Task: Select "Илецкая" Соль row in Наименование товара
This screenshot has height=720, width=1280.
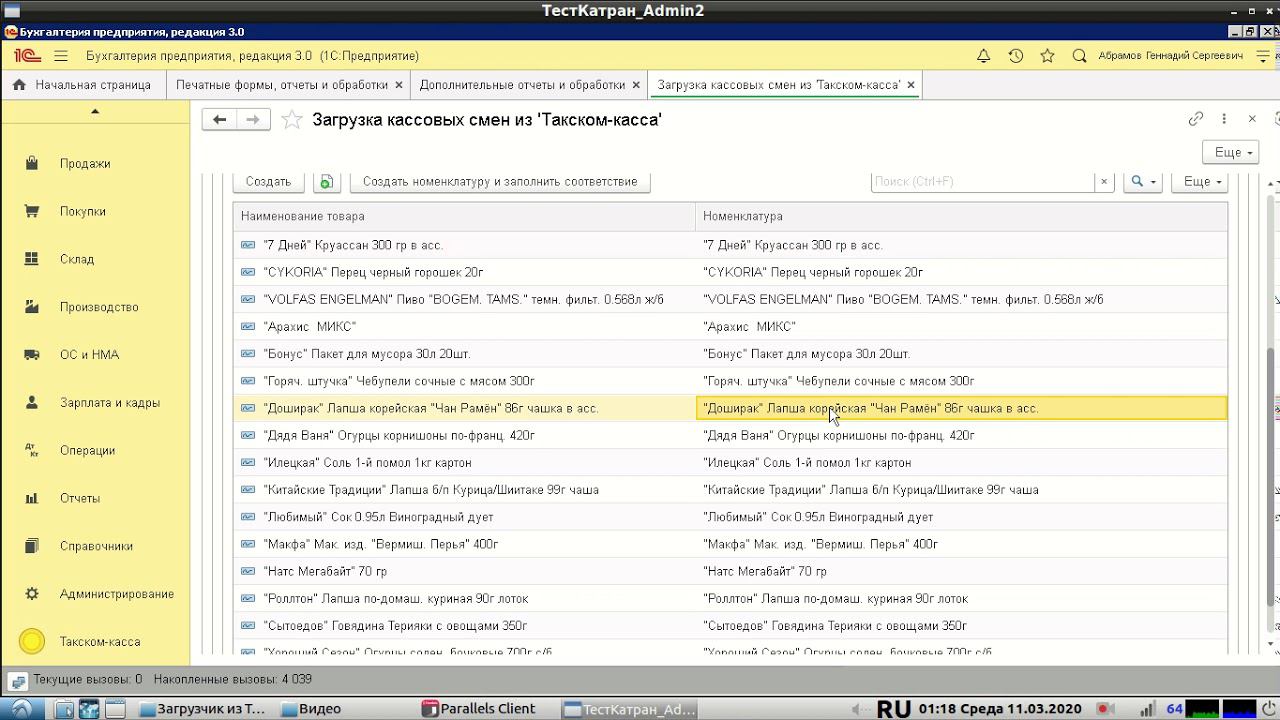Action: (464, 463)
